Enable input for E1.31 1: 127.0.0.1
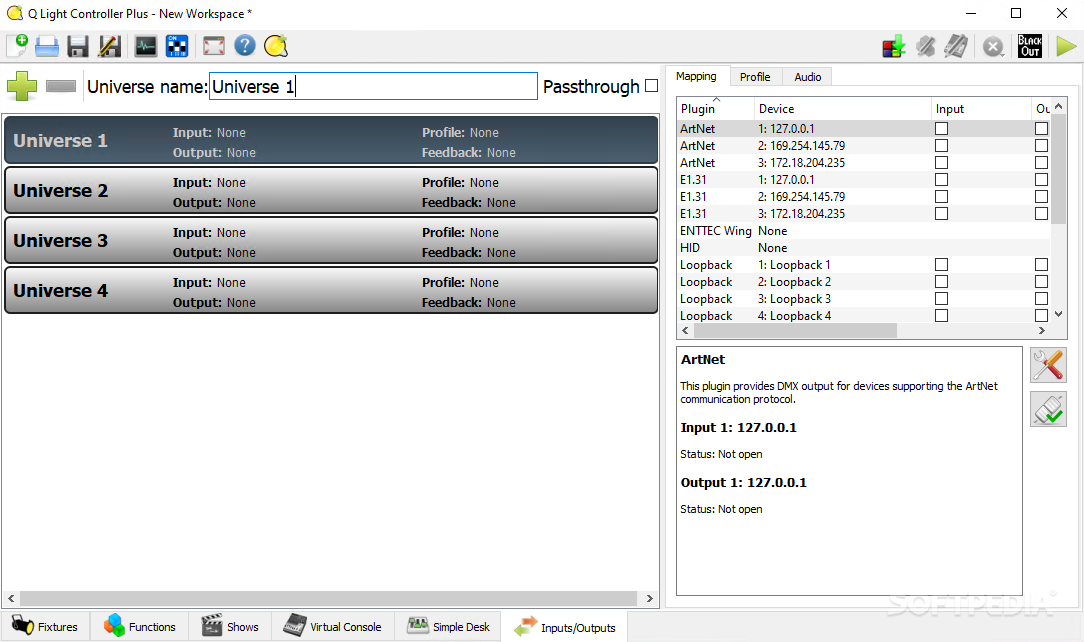This screenshot has height=642, width=1084. (x=942, y=180)
